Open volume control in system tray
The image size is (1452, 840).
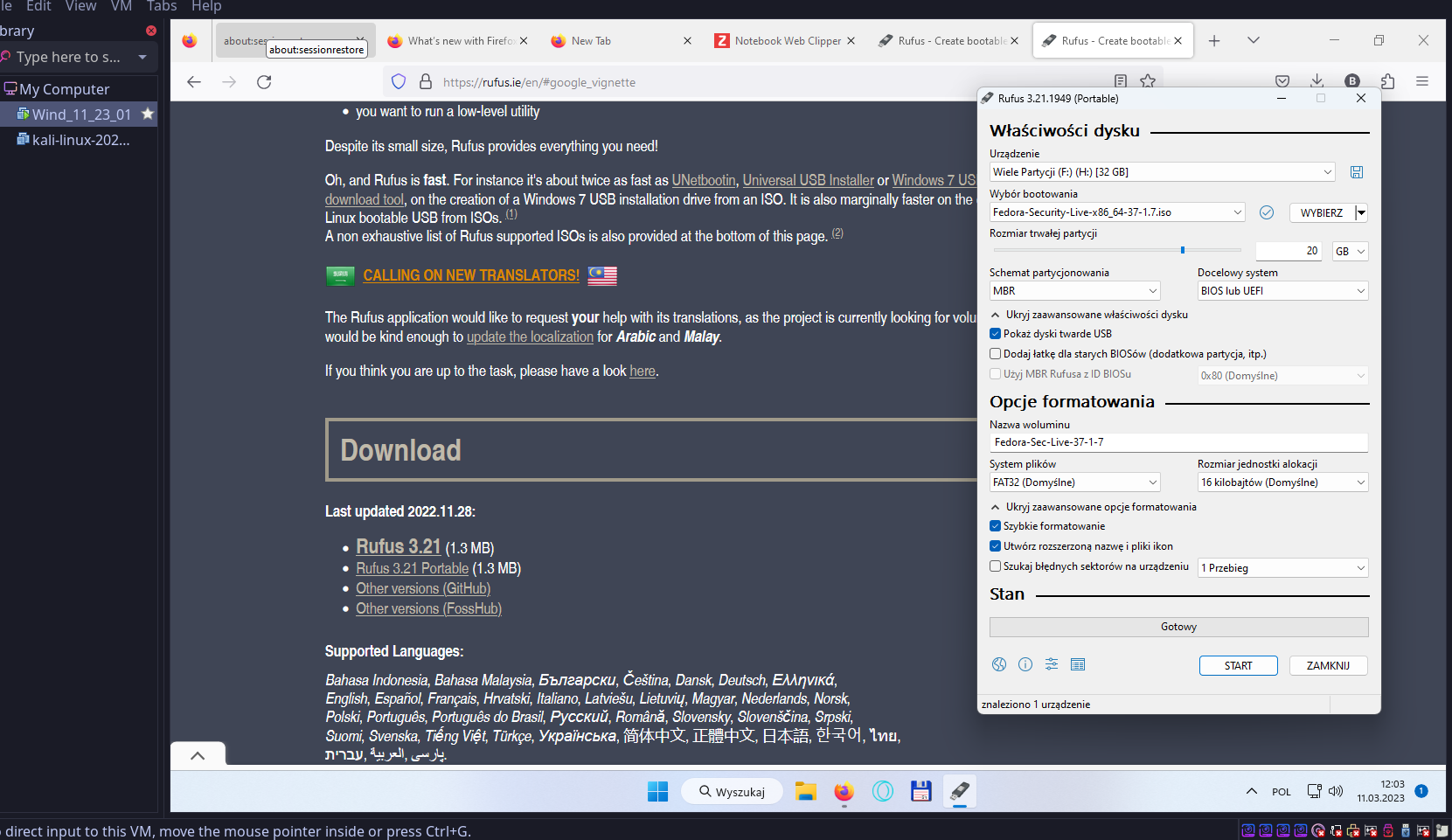(x=1336, y=791)
